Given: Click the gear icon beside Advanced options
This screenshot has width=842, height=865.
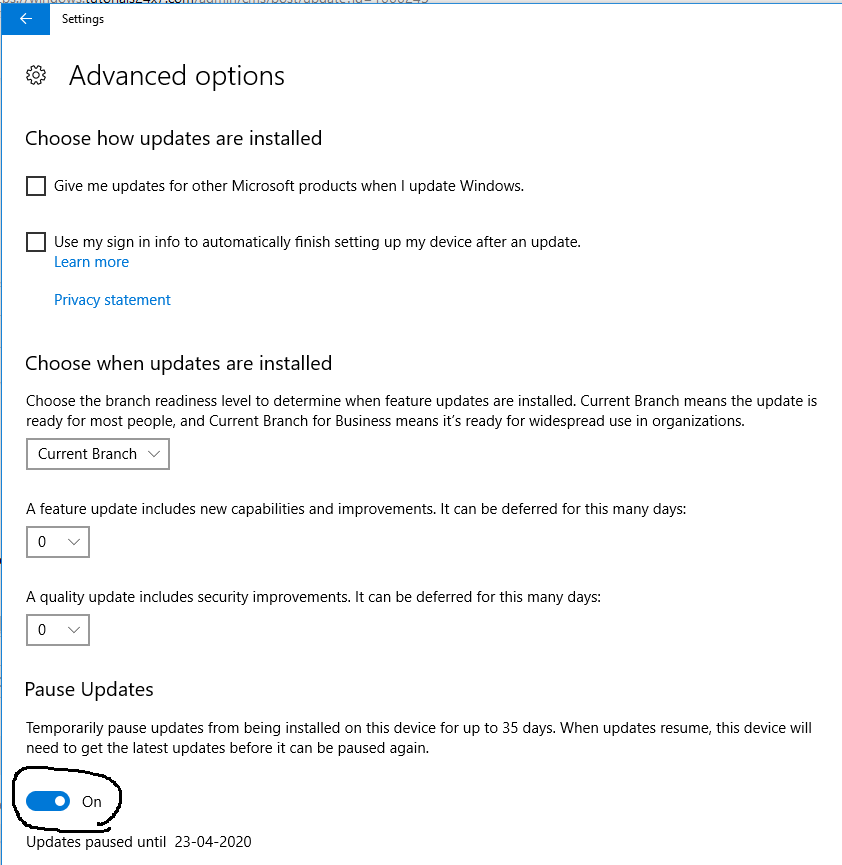Looking at the screenshot, I should 36,76.
